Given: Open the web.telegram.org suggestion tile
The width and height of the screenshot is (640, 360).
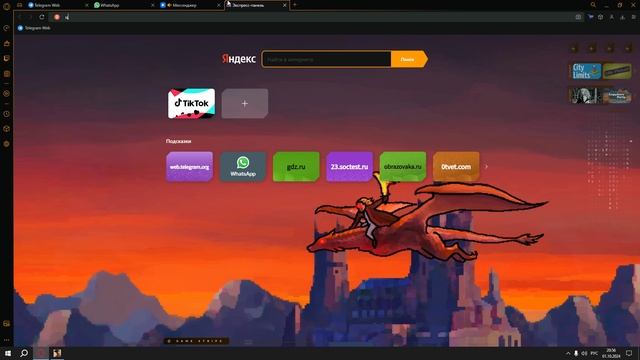Looking at the screenshot, I should 189,167.
